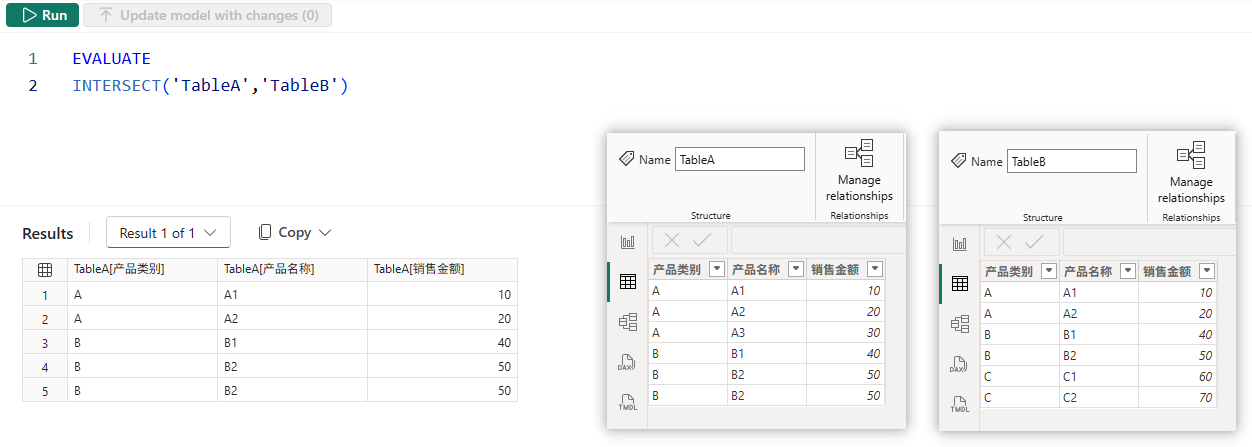The height and width of the screenshot is (447, 1252).
Task: Expand the Result 1 of 1 dropdown
Action: click(x=168, y=233)
